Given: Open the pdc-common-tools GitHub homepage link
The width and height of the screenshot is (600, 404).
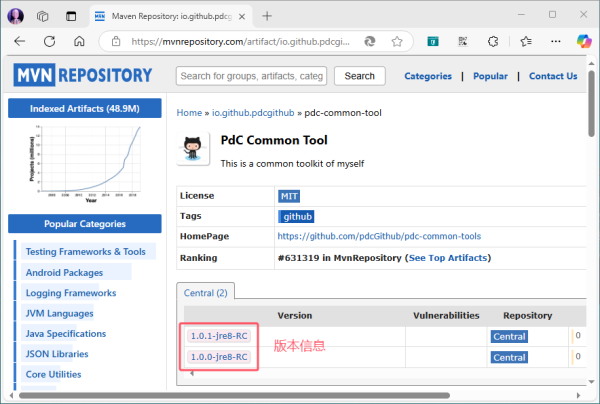Looking at the screenshot, I should 379,236.
